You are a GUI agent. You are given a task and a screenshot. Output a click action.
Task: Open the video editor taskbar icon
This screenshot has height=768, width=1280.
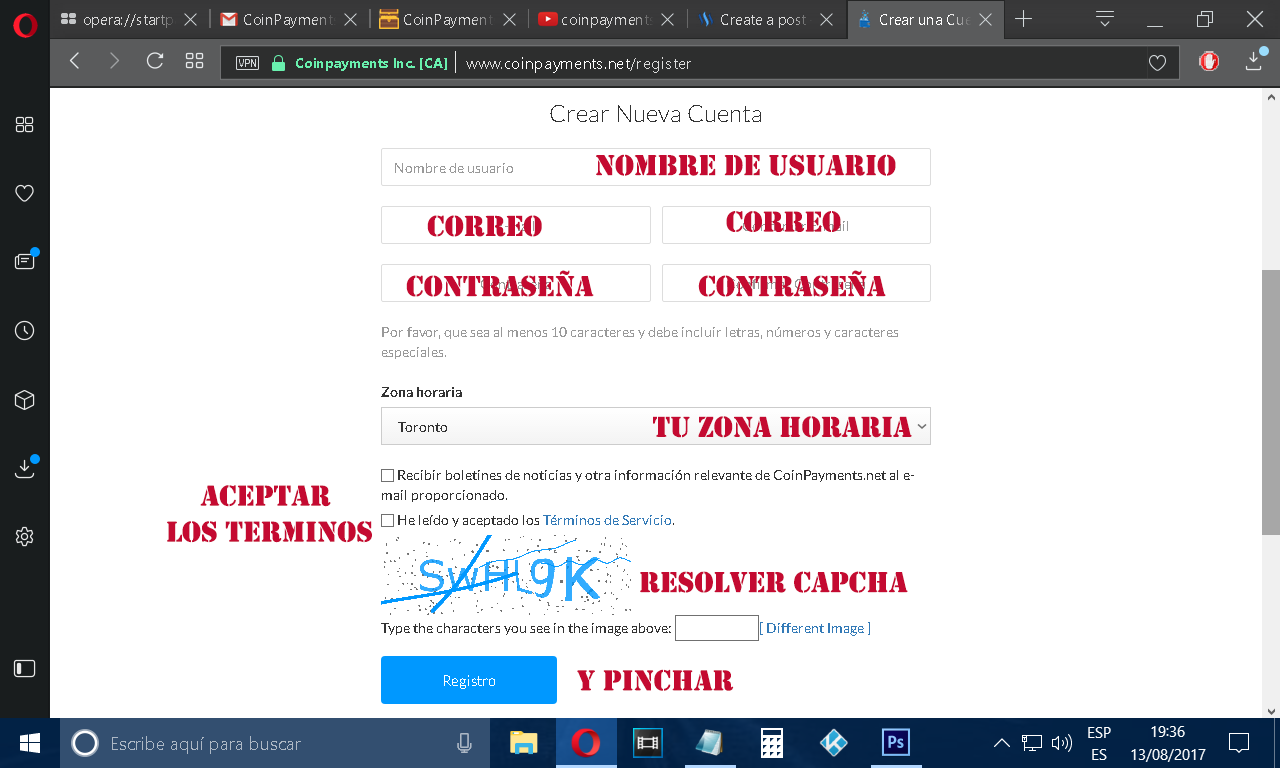(x=648, y=743)
